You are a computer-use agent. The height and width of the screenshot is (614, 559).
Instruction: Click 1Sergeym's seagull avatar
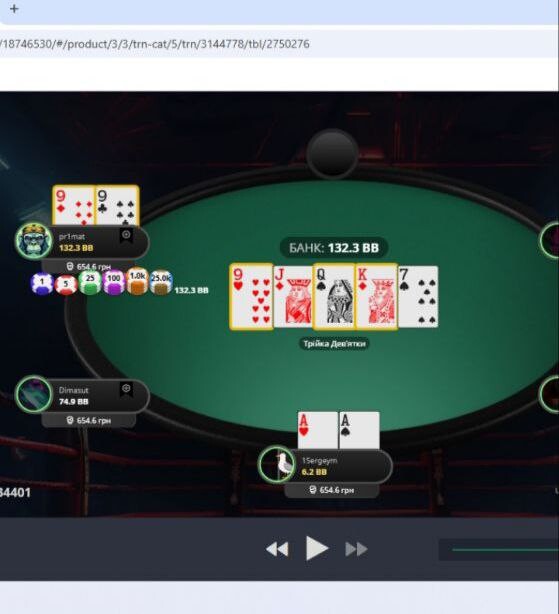click(276, 464)
